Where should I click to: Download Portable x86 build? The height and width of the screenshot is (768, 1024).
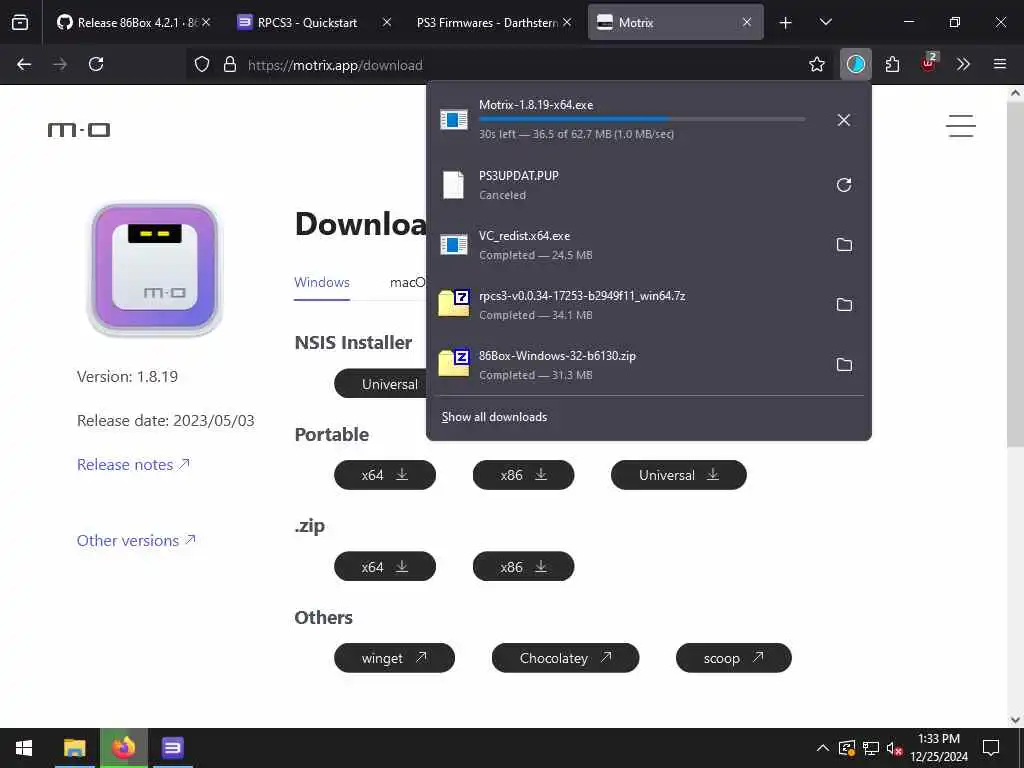[523, 475]
